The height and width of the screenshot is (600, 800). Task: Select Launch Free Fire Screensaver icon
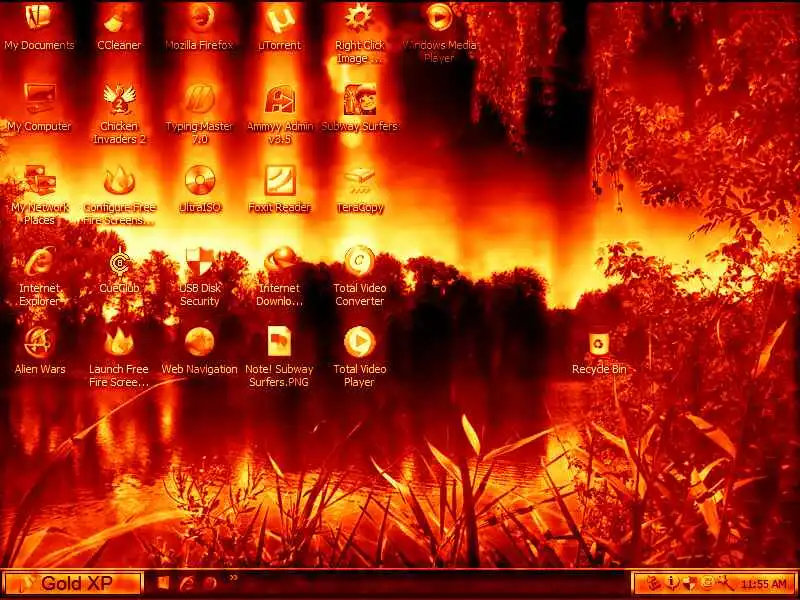[119, 358]
